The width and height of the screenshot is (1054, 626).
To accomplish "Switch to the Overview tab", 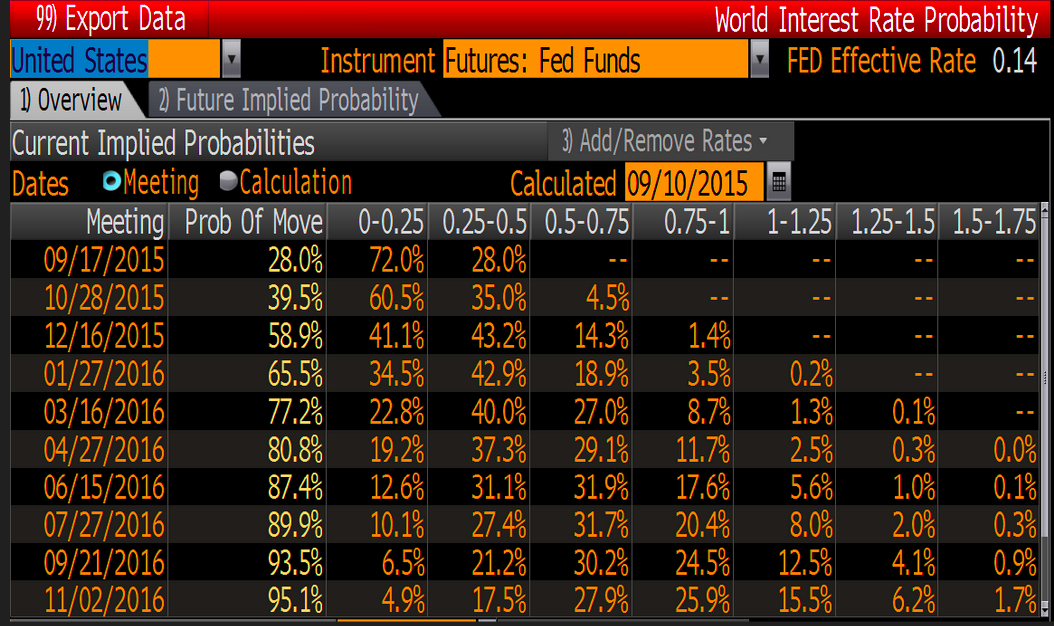I will tap(71, 100).
